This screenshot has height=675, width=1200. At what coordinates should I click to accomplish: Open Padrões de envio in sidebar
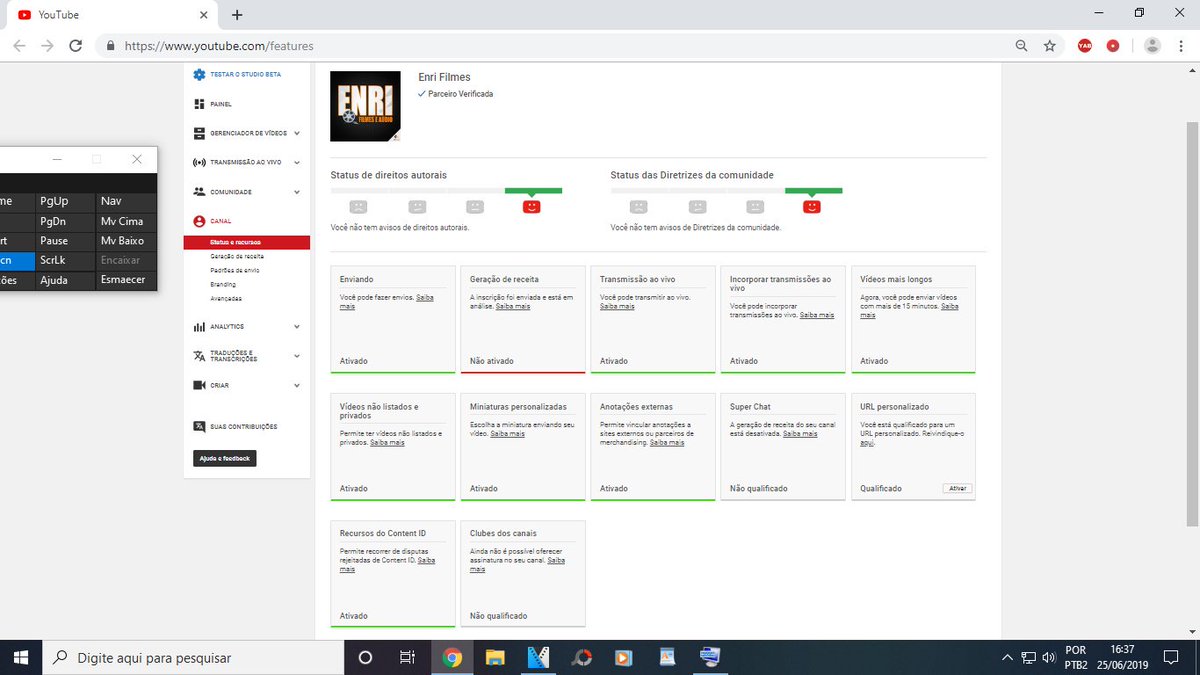tap(235, 270)
